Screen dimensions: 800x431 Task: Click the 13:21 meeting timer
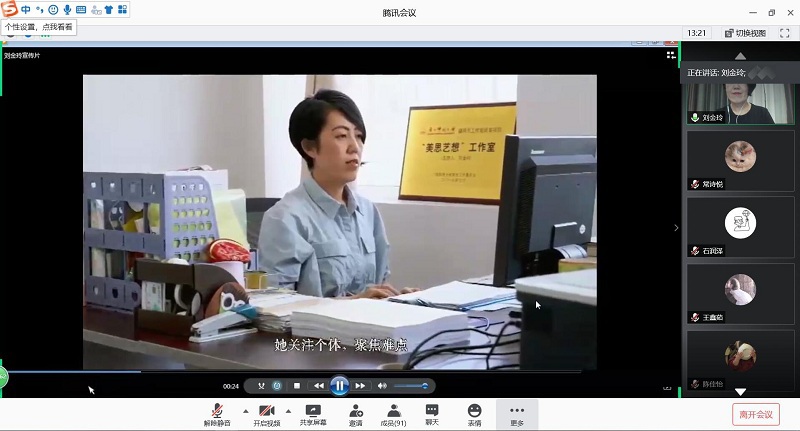pos(696,33)
